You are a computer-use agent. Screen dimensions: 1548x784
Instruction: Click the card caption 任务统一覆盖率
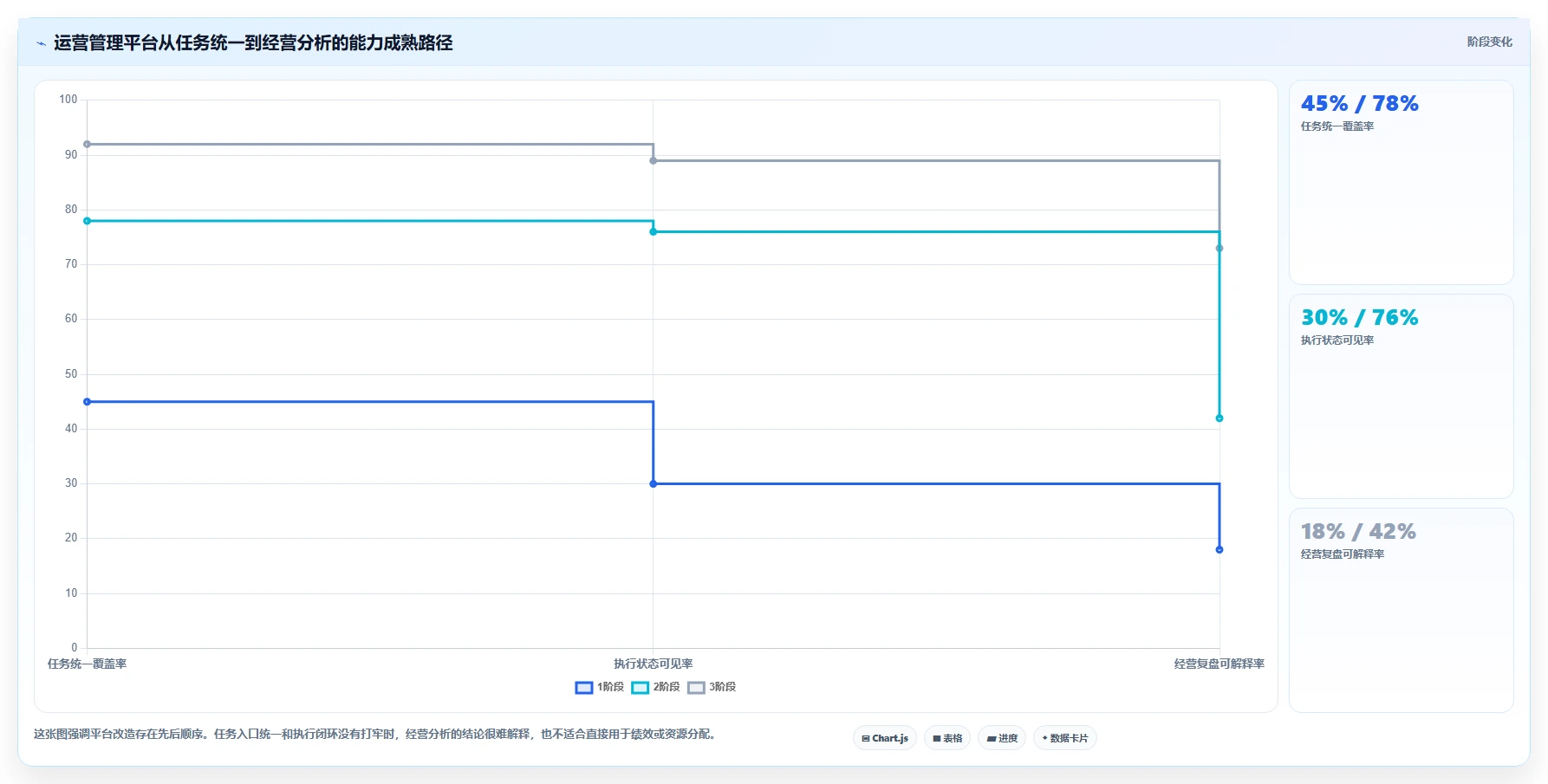(1337, 126)
